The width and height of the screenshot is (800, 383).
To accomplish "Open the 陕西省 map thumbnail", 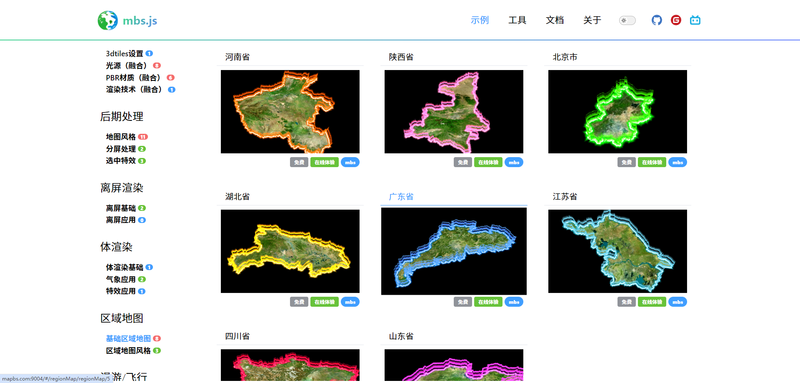I will coord(454,112).
